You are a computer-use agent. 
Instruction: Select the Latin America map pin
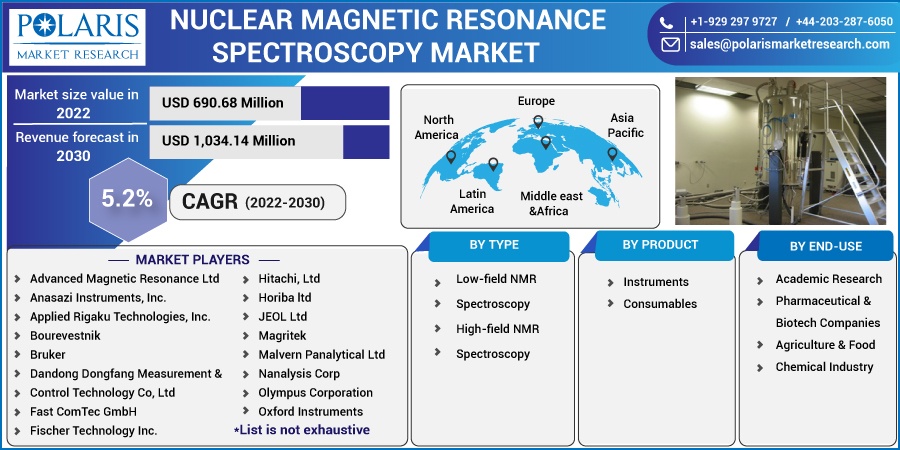(x=493, y=164)
